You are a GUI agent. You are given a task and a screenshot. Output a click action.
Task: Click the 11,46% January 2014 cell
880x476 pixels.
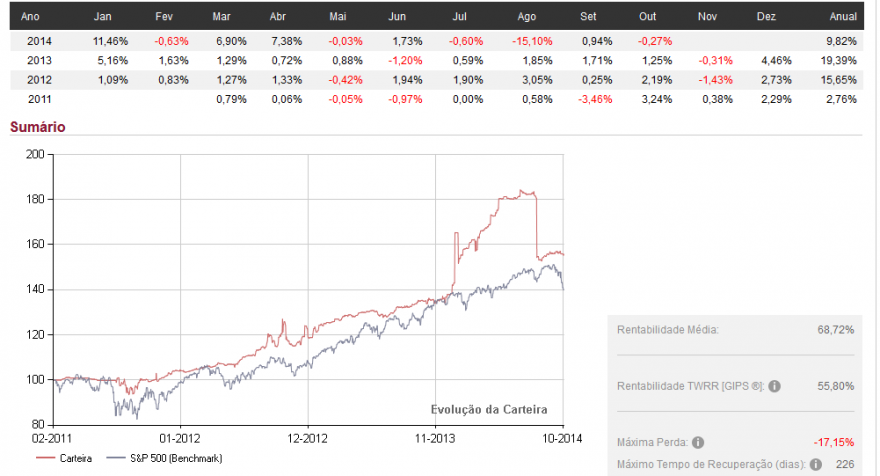pos(111,41)
